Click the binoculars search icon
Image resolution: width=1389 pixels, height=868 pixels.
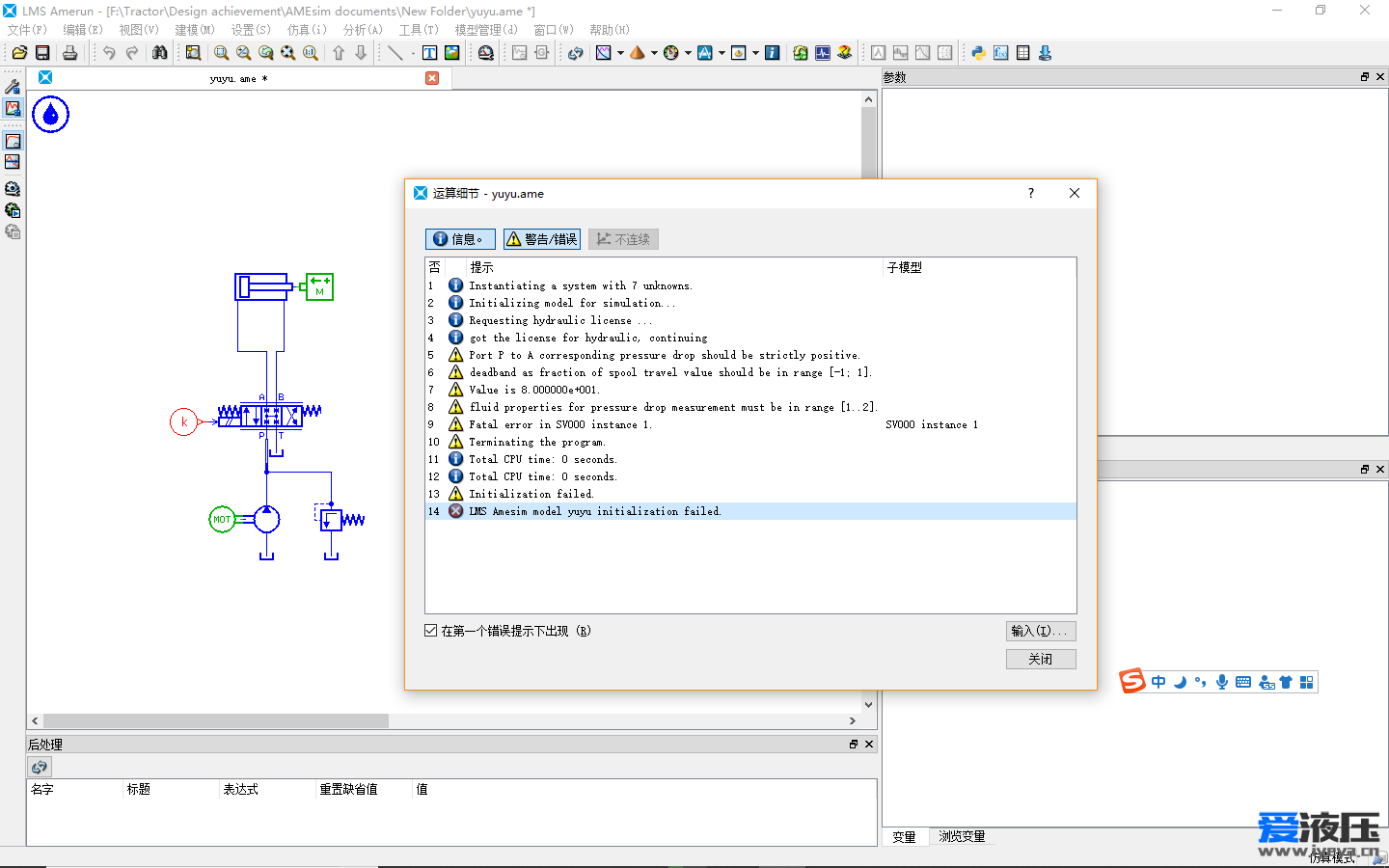pos(160,53)
